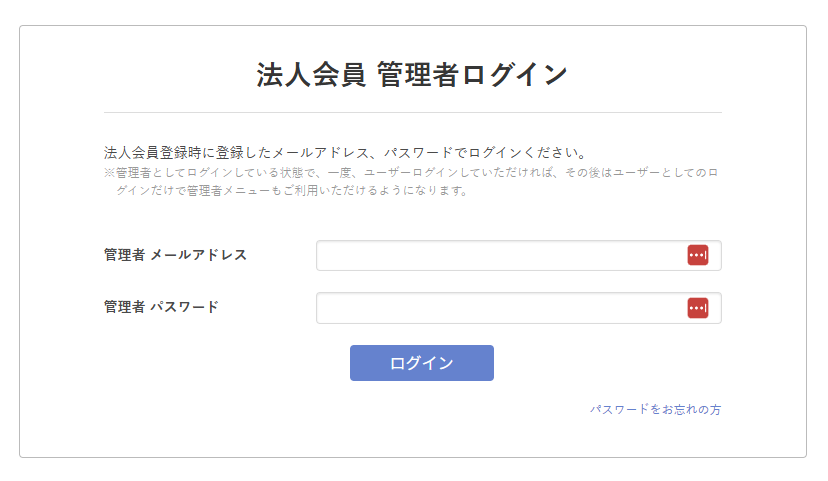Click the horizontal divider under the heading
This screenshot has height=481, width=828.
(x=412, y=113)
